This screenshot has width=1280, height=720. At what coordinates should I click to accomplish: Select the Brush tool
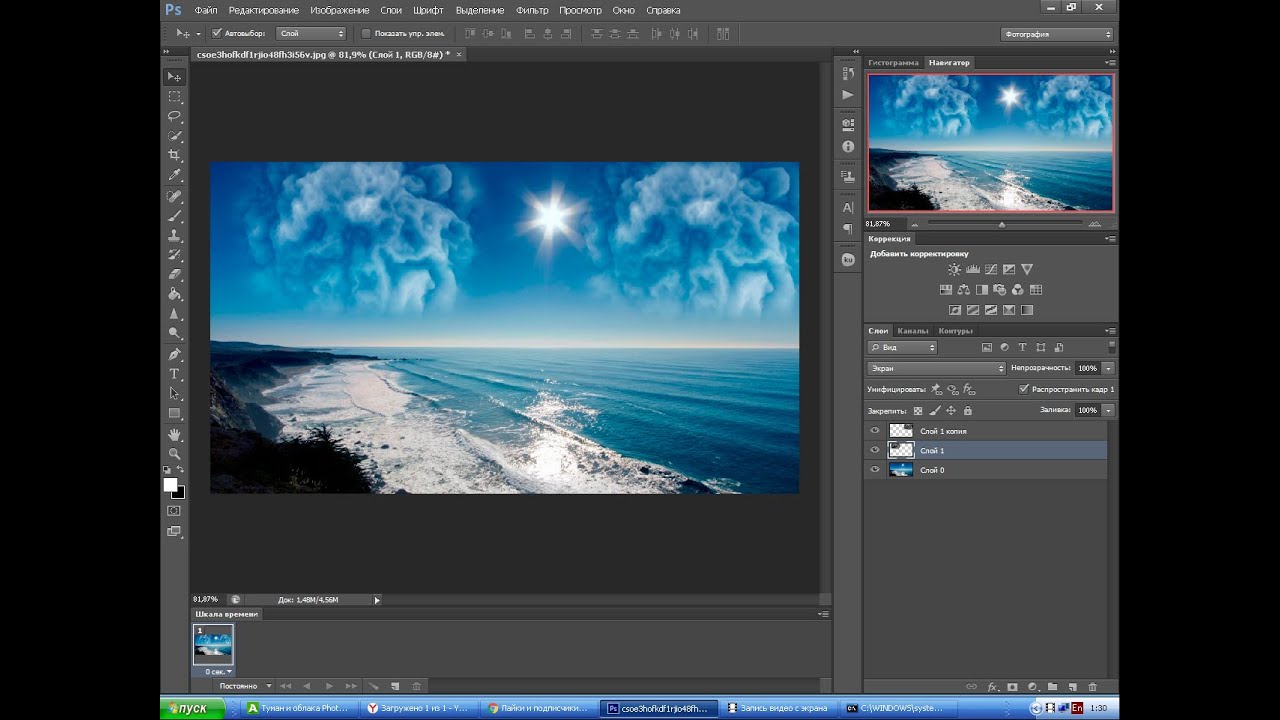click(175, 216)
